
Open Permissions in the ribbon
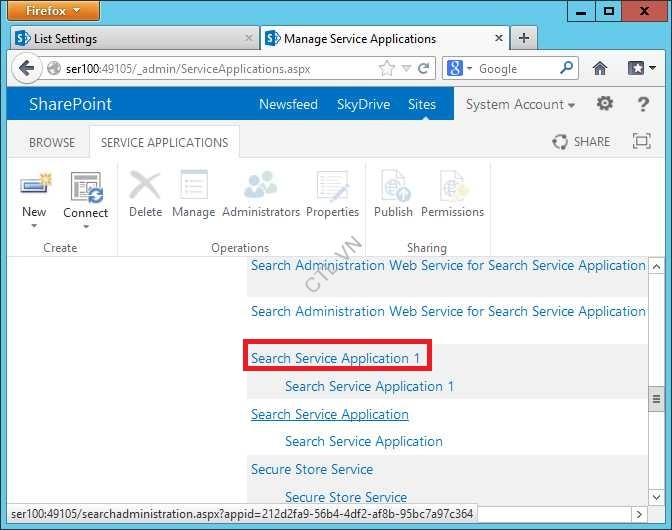[x=452, y=187]
